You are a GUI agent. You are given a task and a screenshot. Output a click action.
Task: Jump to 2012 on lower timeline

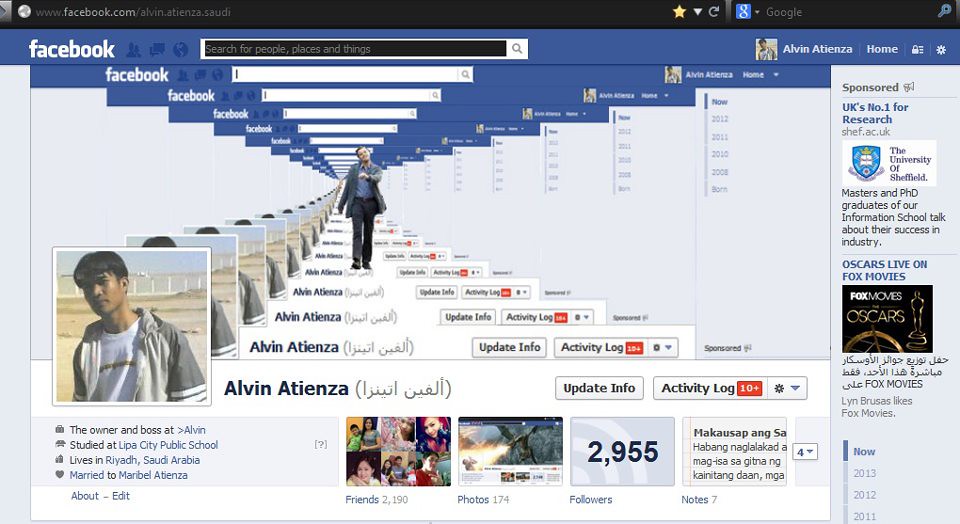click(864, 495)
